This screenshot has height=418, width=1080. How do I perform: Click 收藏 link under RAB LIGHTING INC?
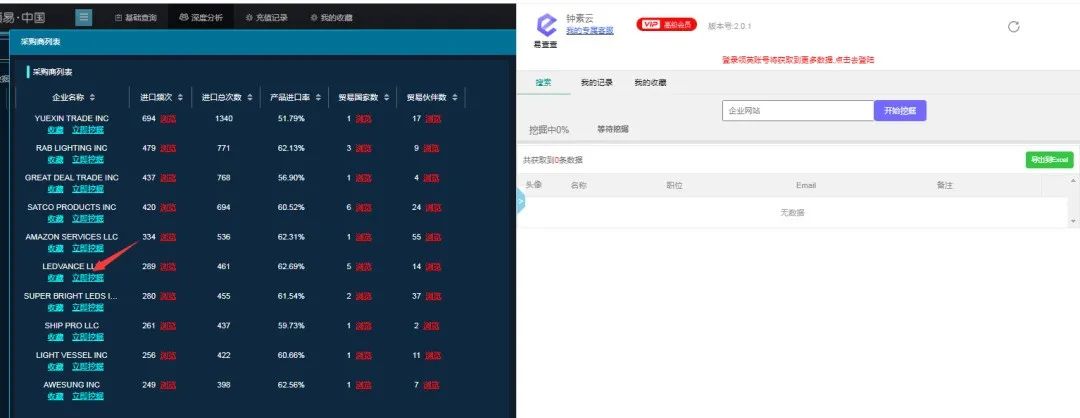[x=55, y=159]
